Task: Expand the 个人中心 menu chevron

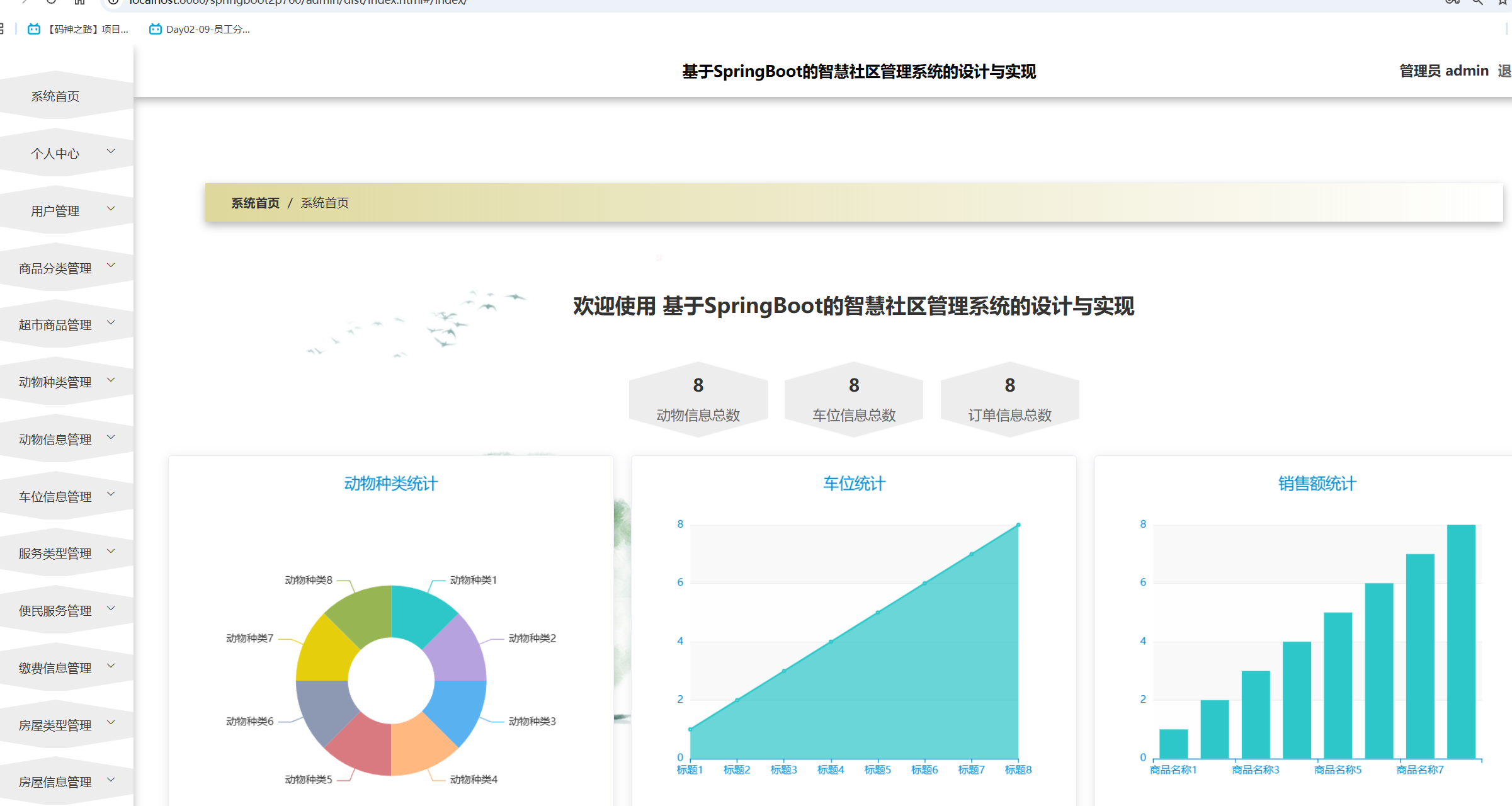Action: pyautogui.click(x=111, y=151)
